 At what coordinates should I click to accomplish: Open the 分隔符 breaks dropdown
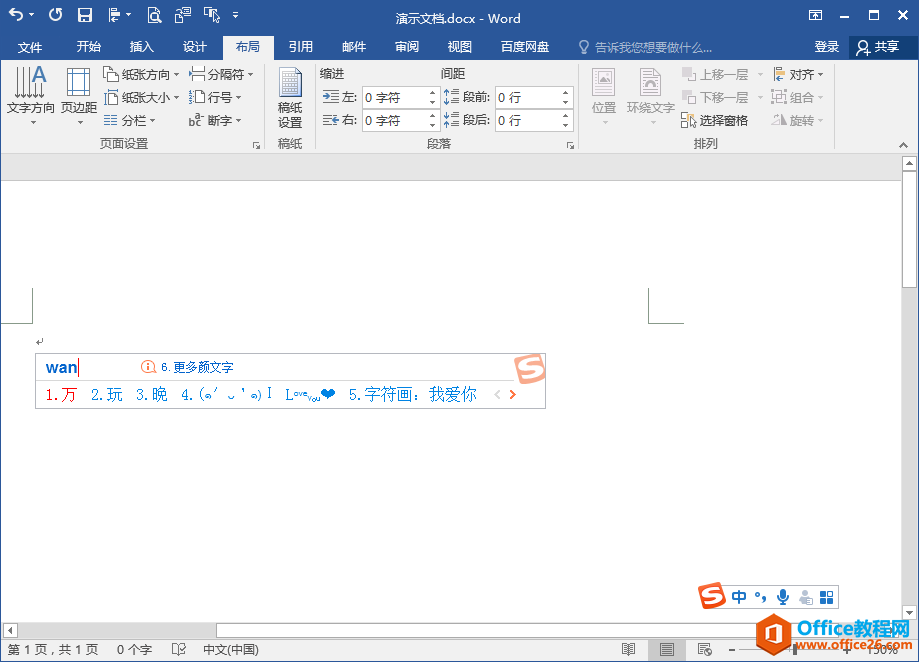pos(221,74)
